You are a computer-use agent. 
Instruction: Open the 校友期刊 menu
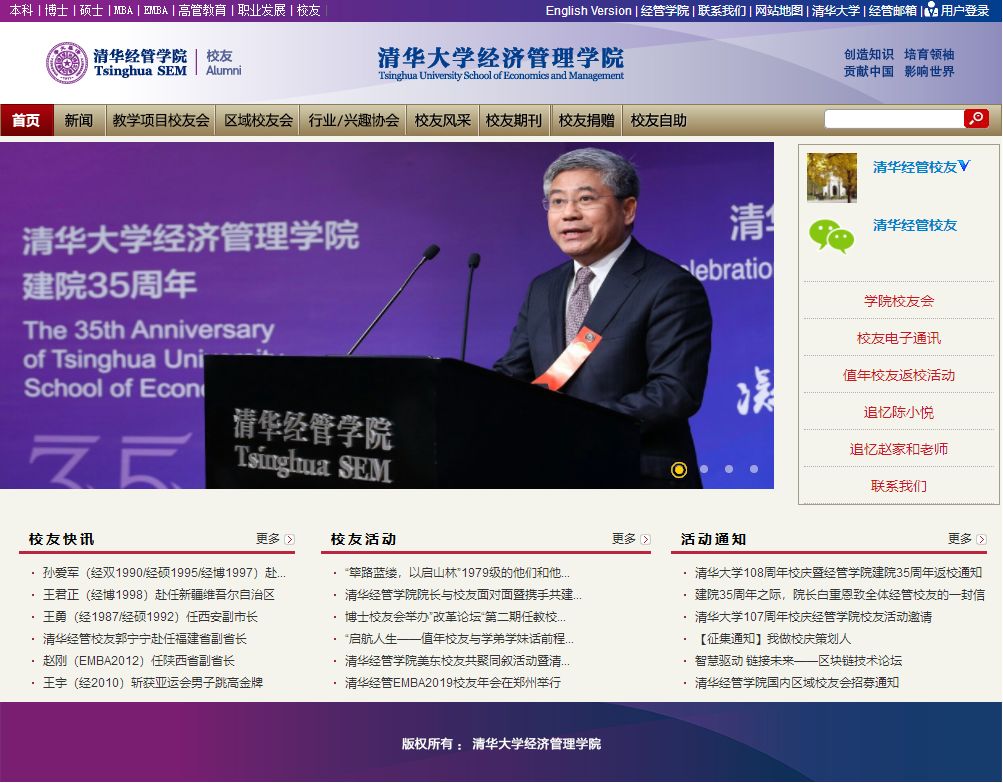click(x=514, y=120)
